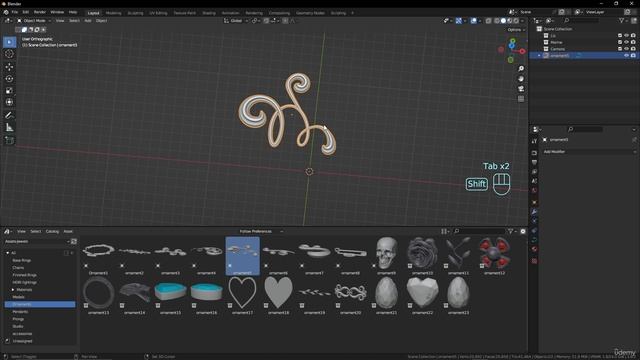Switch to the Shading workspace tab
640x360 pixels.
click(209, 13)
